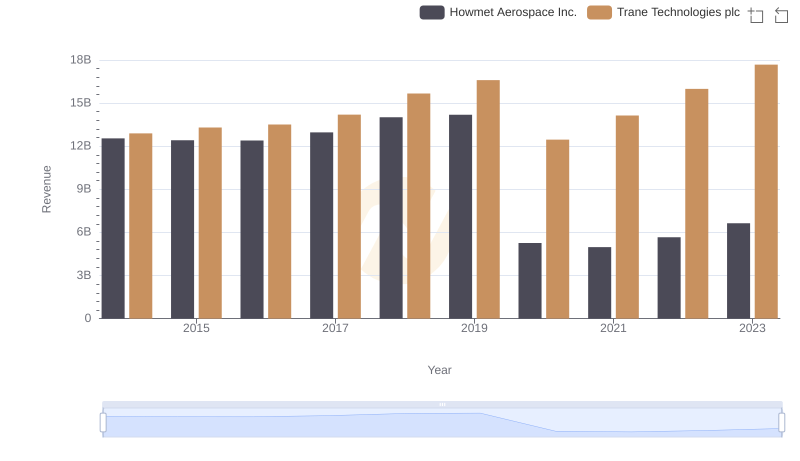The height and width of the screenshot is (461, 800).
Task: Click the 15B y-axis label
Action: 81,103
